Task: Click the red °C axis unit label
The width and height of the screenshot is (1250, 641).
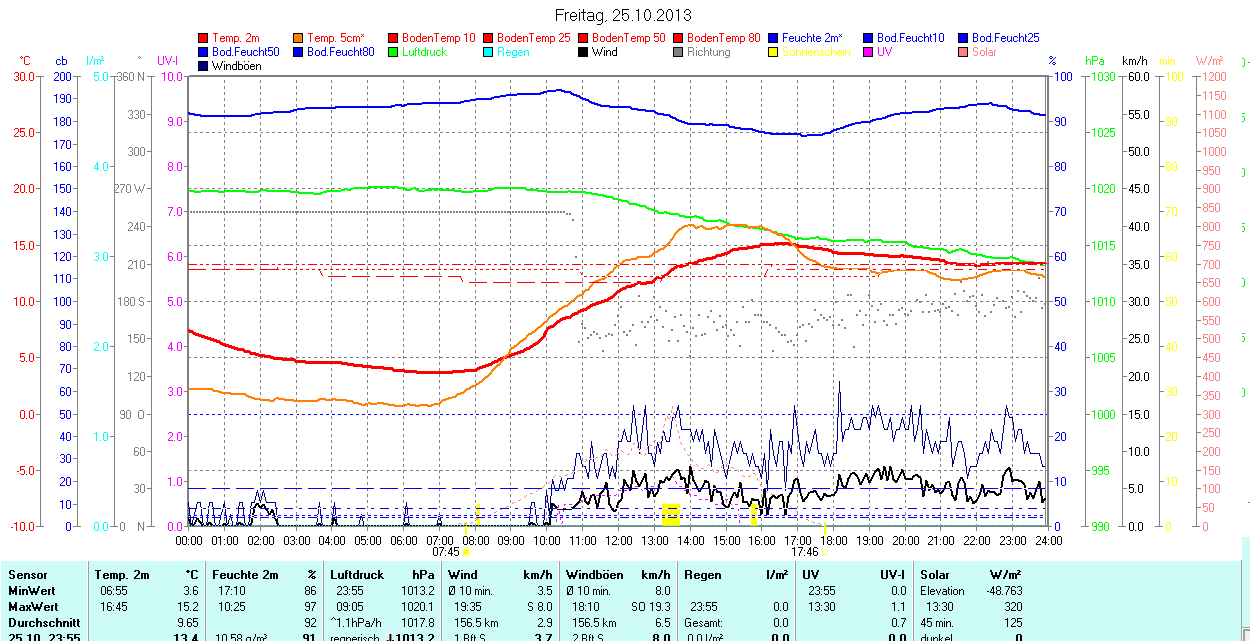Action: (25, 62)
